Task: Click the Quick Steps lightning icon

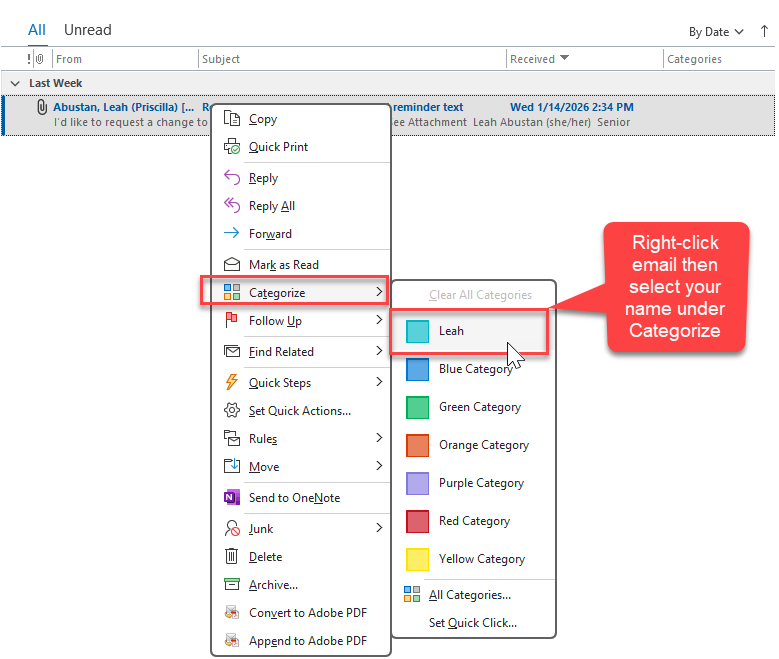Action: (x=232, y=382)
